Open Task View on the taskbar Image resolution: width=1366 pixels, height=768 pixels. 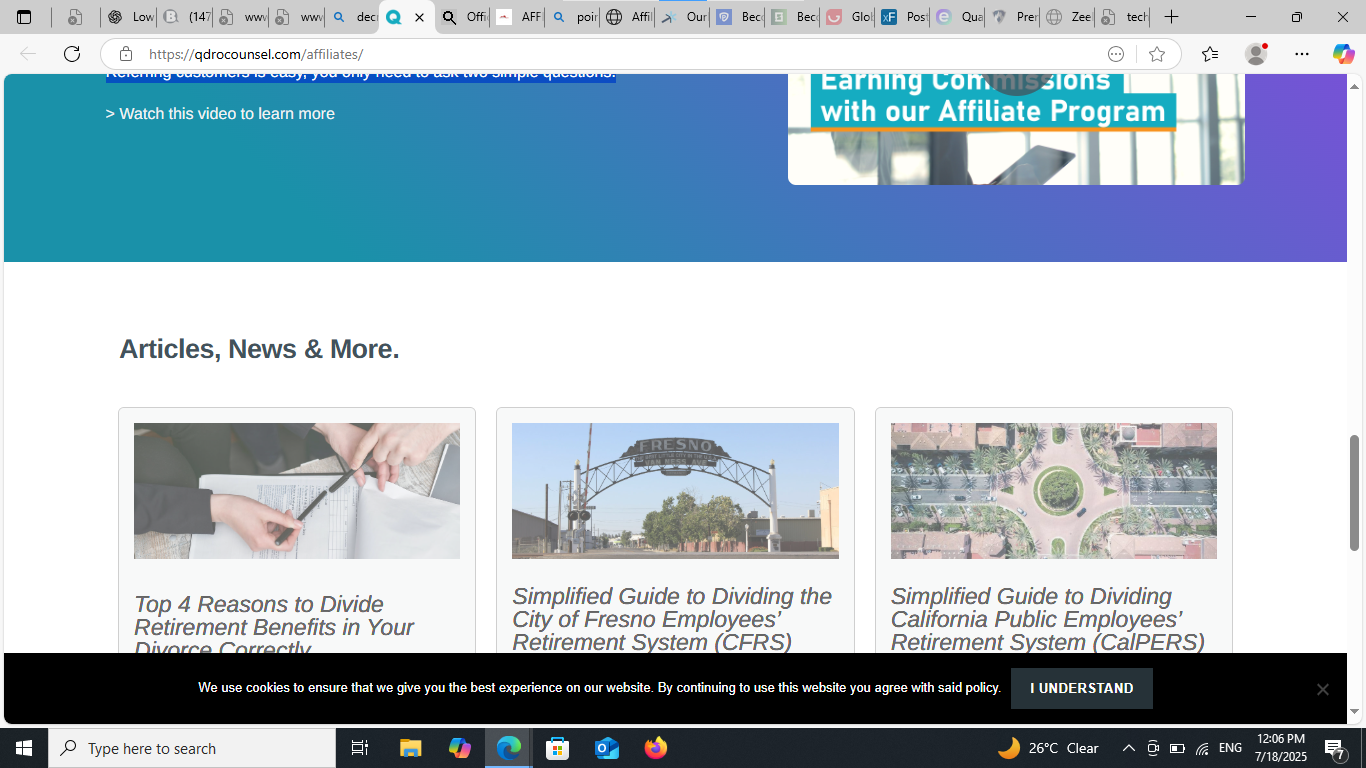(x=360, y=748)
